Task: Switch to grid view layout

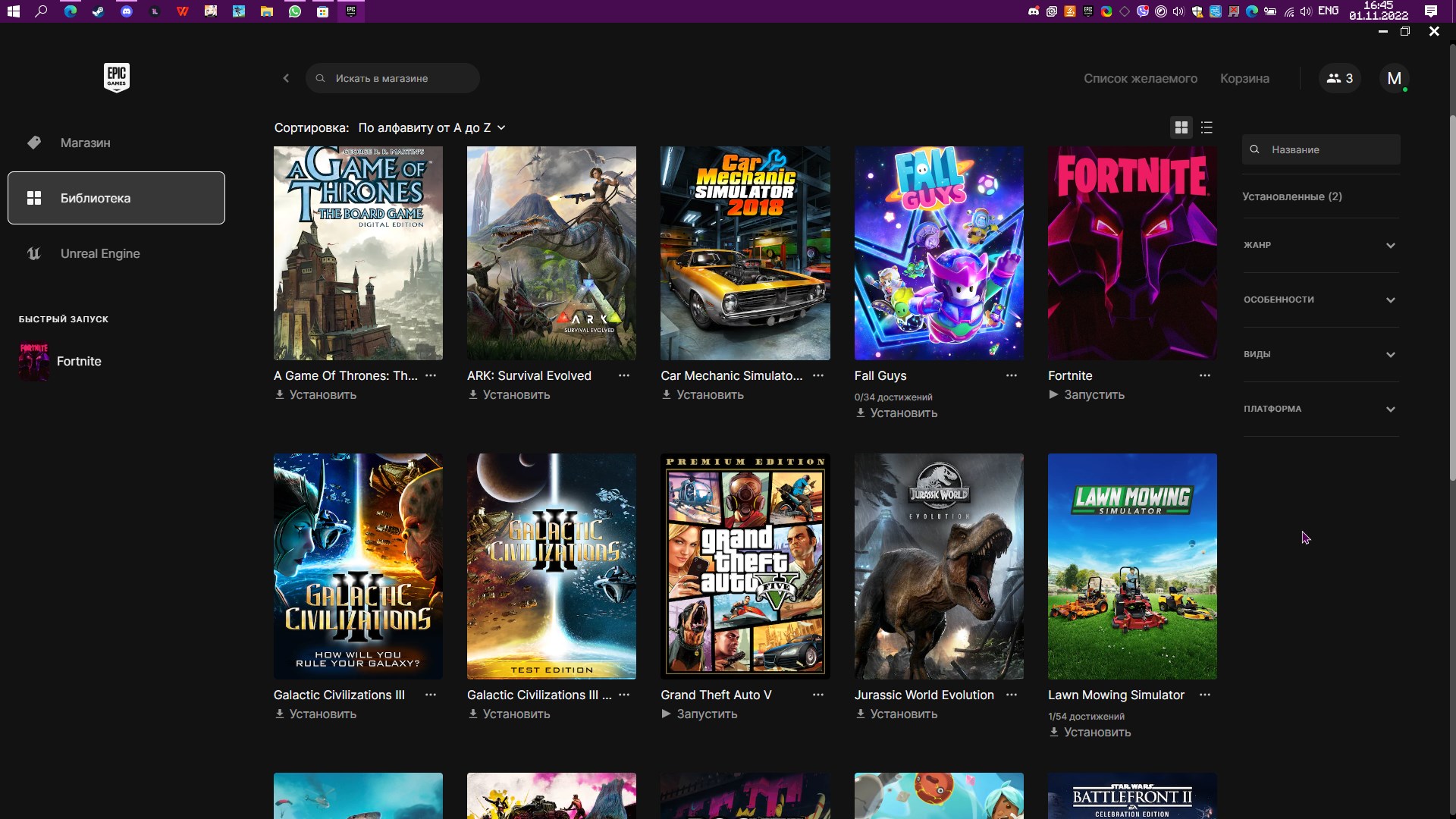Action: pyautogui.click(x=1181, y=127)
